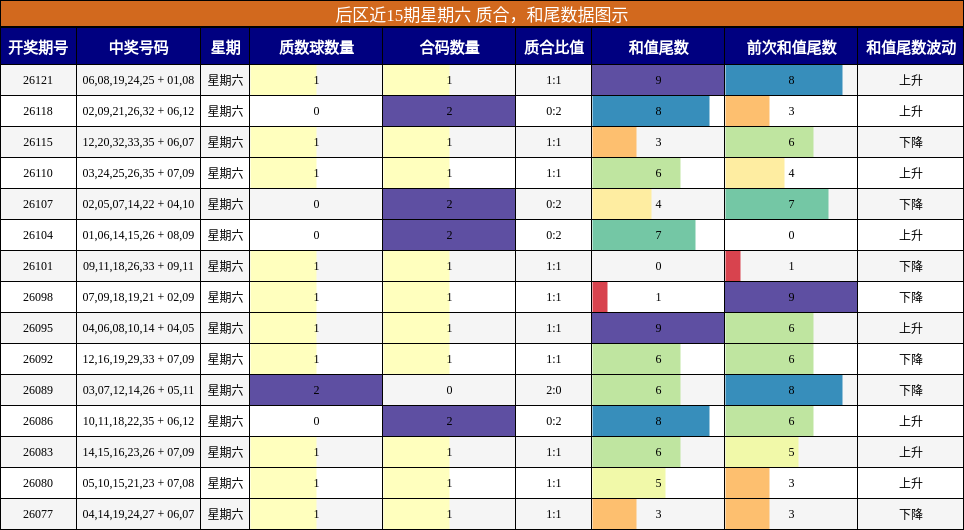
Task: Click the 2:0 ratio in row 26089
Action: [553, 390]
